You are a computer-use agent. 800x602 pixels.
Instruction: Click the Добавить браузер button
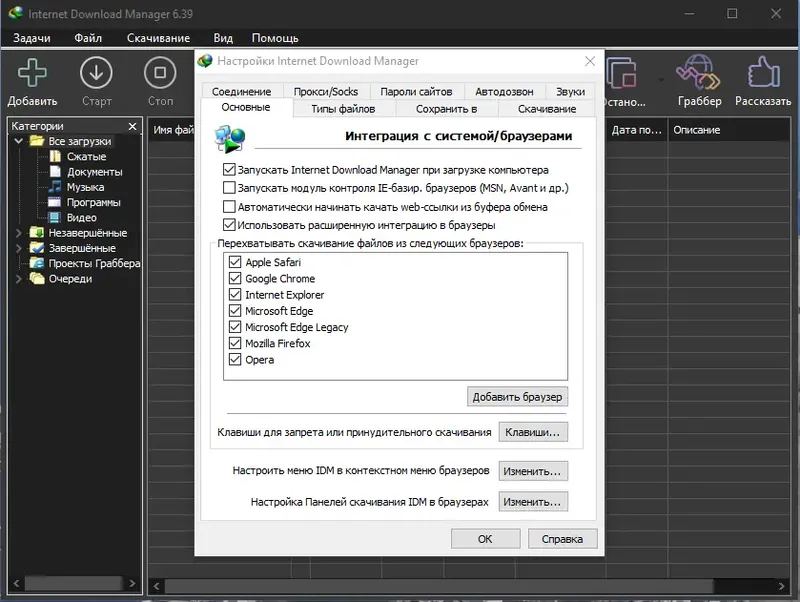[x=517, y=396]
